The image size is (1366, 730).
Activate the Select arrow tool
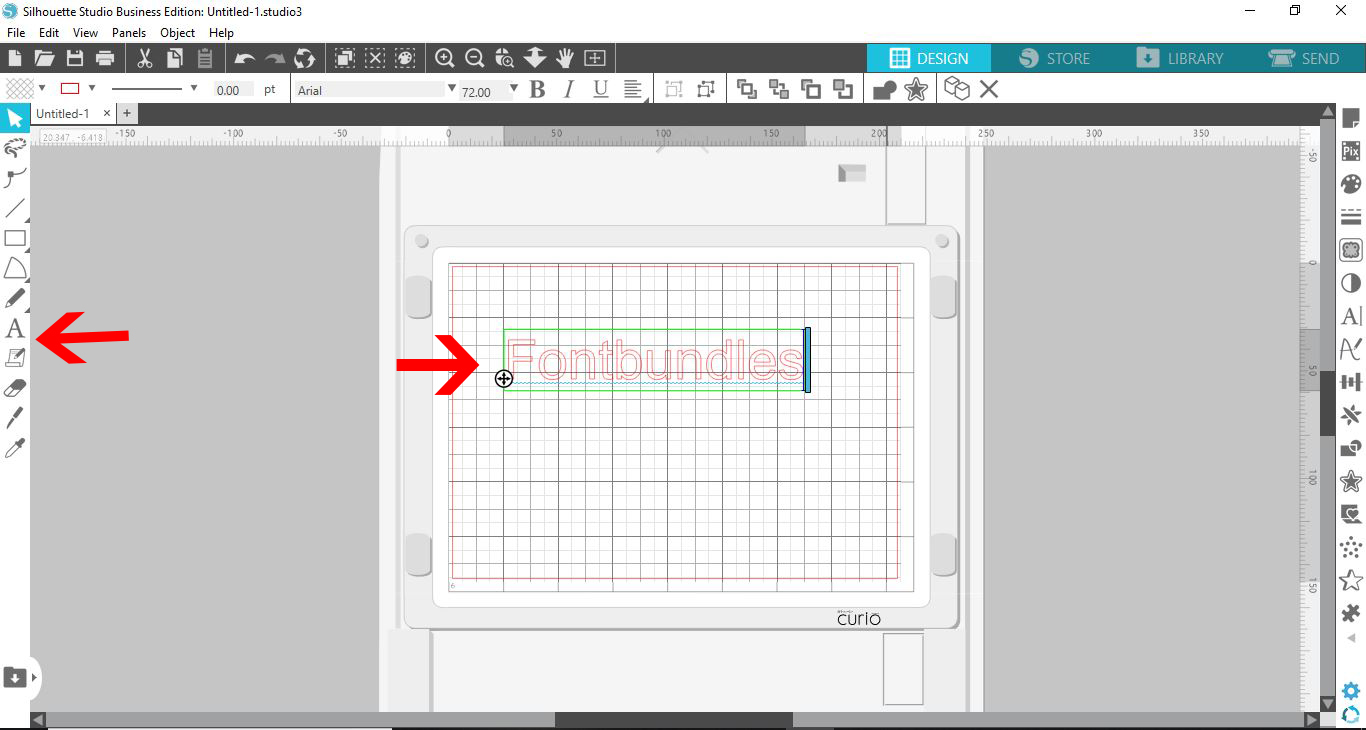click(15, 119)
